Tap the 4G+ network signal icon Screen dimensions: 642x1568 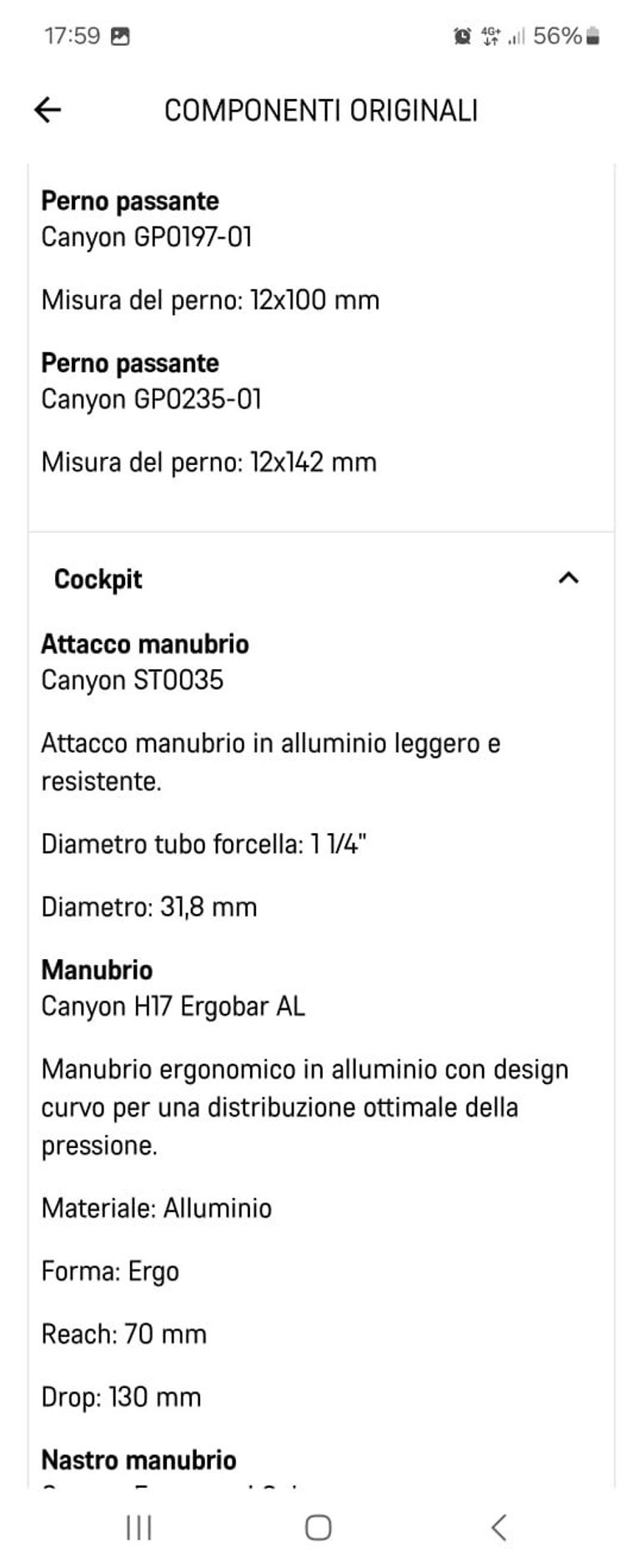point(491,36)
